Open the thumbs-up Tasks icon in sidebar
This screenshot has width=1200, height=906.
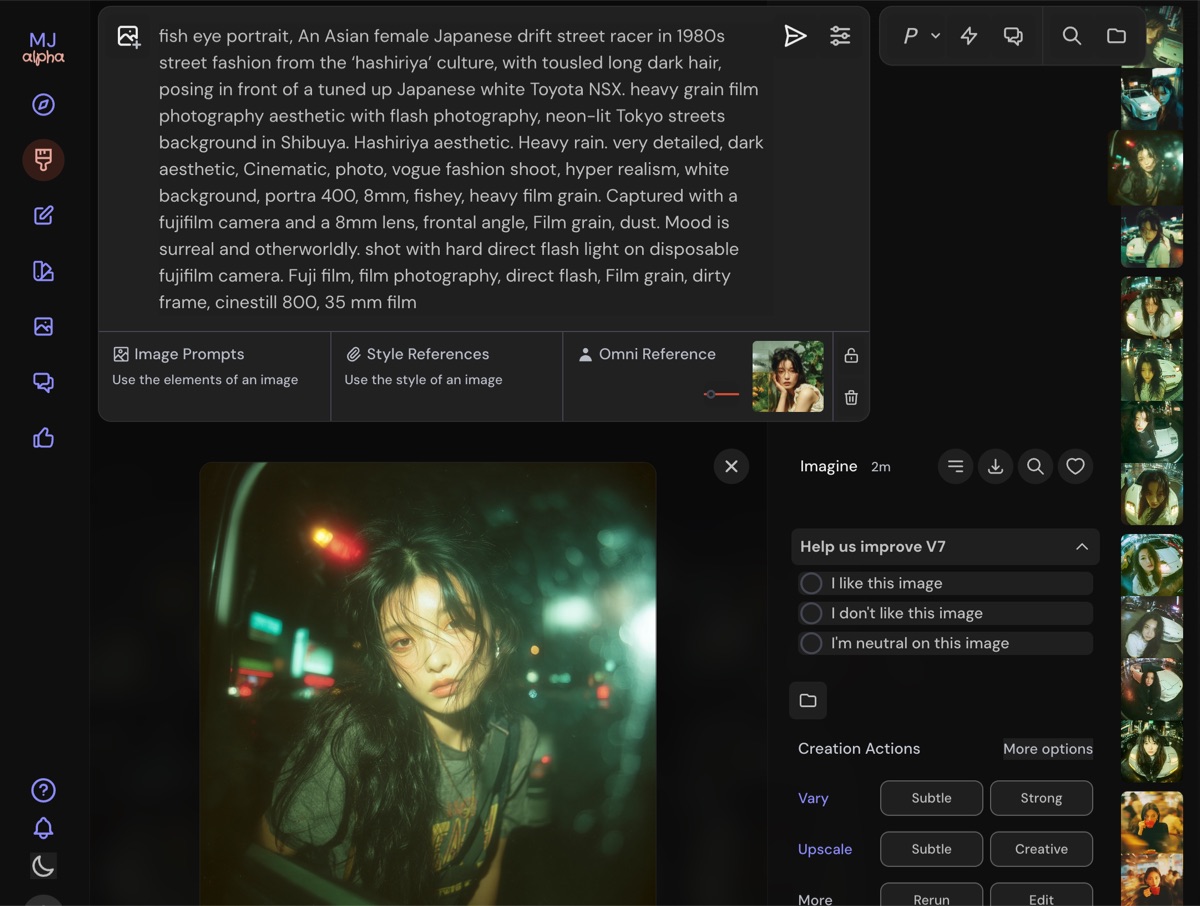click(x=43, y=437)
